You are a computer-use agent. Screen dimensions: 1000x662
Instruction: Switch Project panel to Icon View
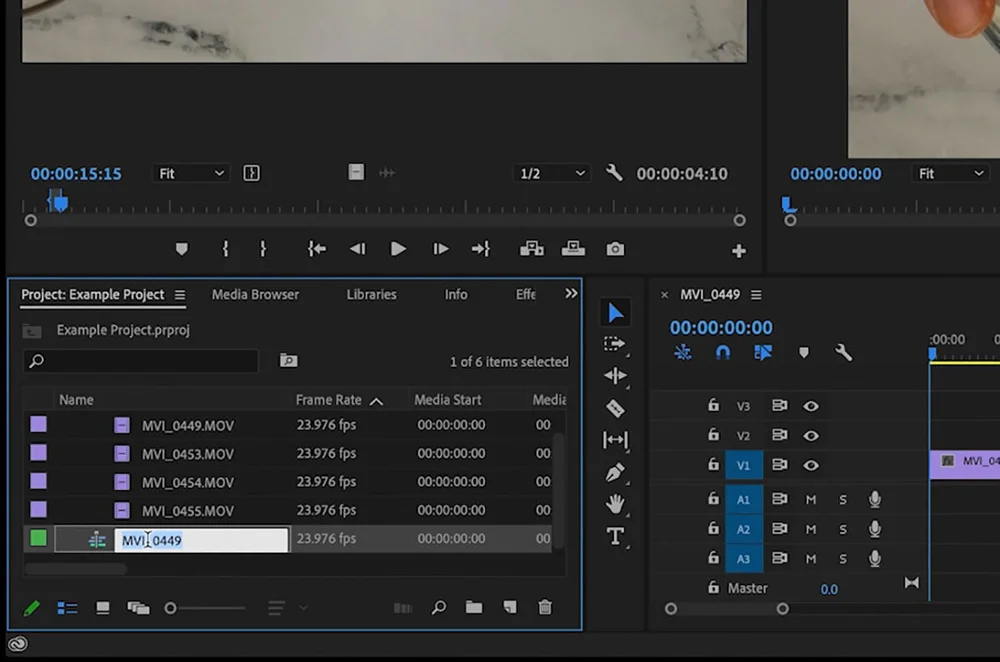pyautogui.click(x=102, y=607)
